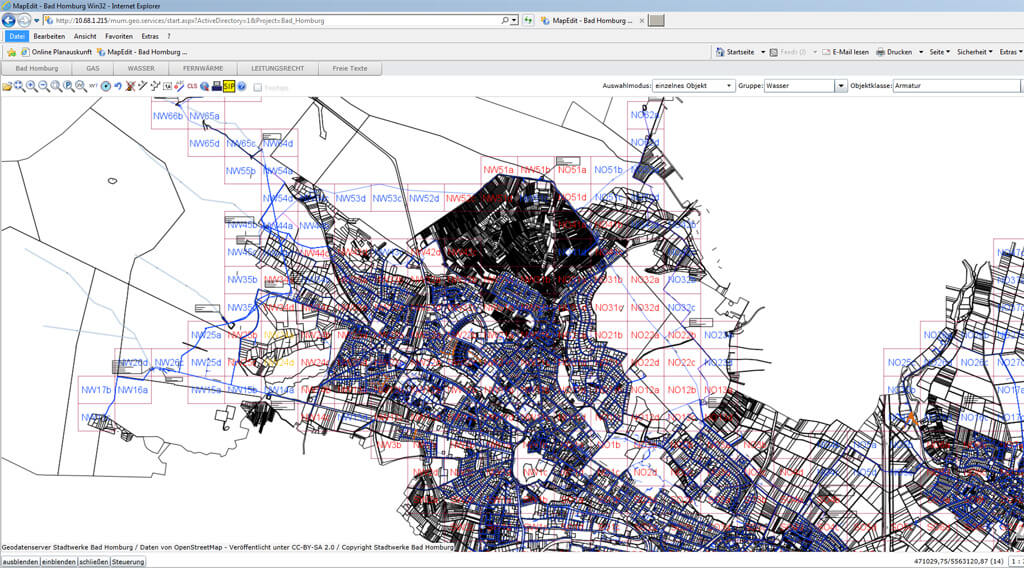Click the Online Planauskunft favorites link
Image resolution: width=1024 pixels, height=568 pixels.
coord(60,52)
